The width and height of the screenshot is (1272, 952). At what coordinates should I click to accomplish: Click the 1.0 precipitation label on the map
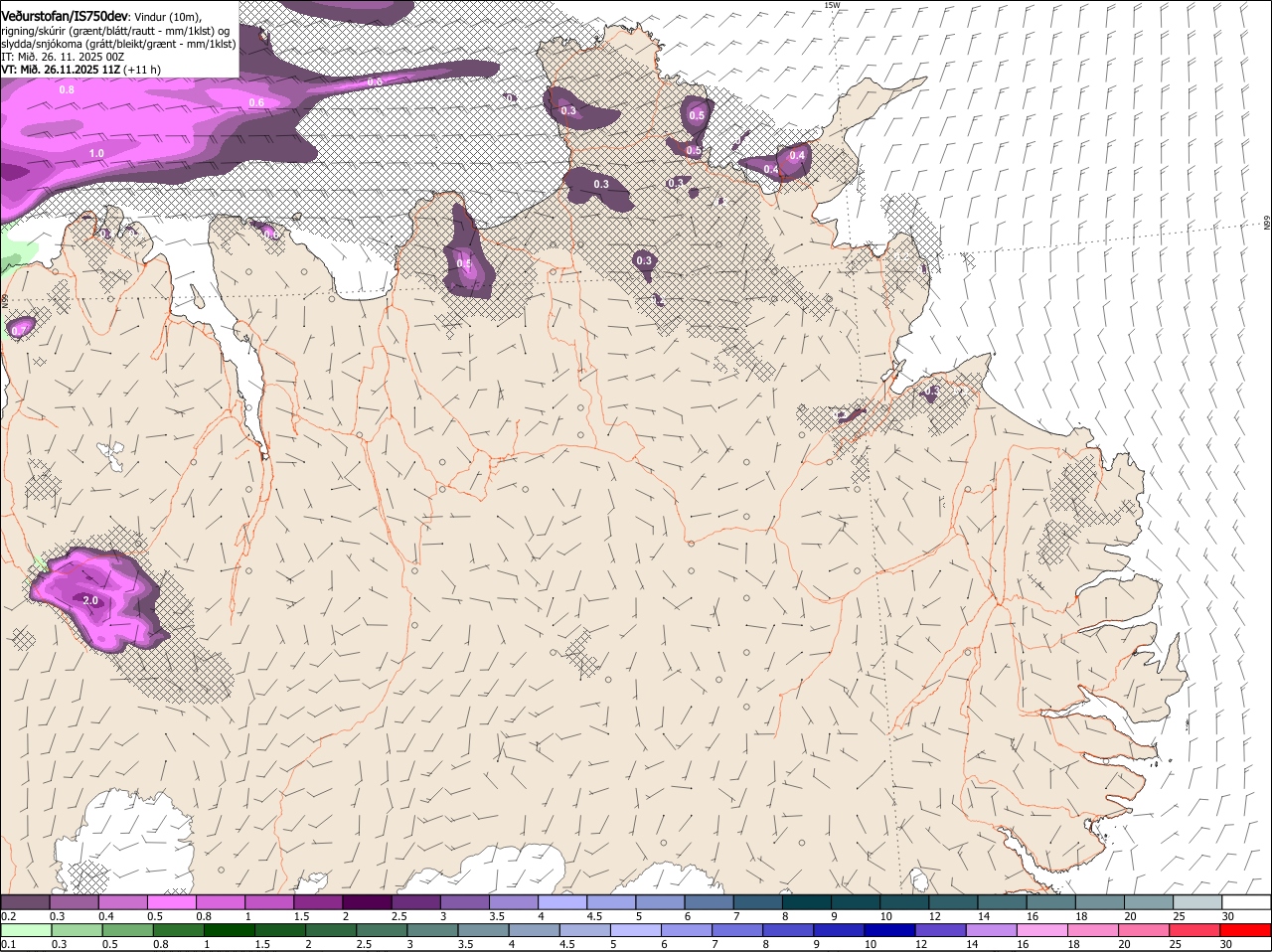click(x=96, y=153)
